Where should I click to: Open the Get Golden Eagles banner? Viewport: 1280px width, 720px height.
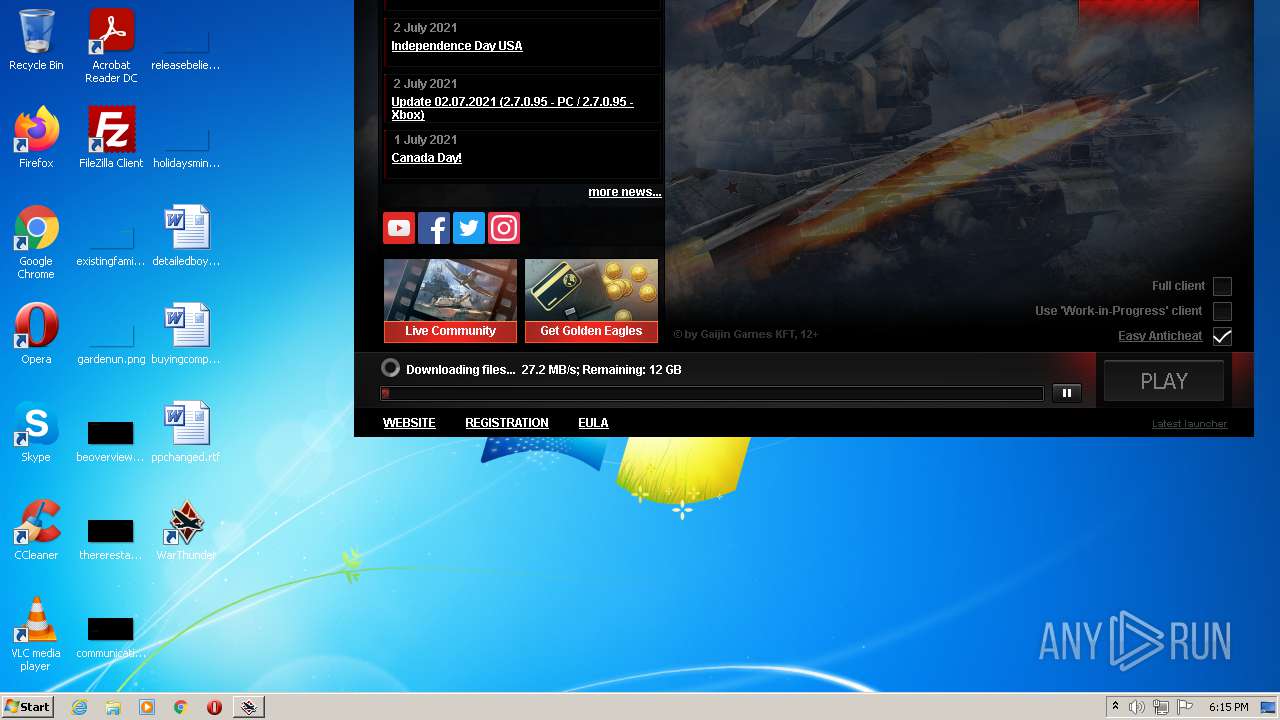pos(591,301)
